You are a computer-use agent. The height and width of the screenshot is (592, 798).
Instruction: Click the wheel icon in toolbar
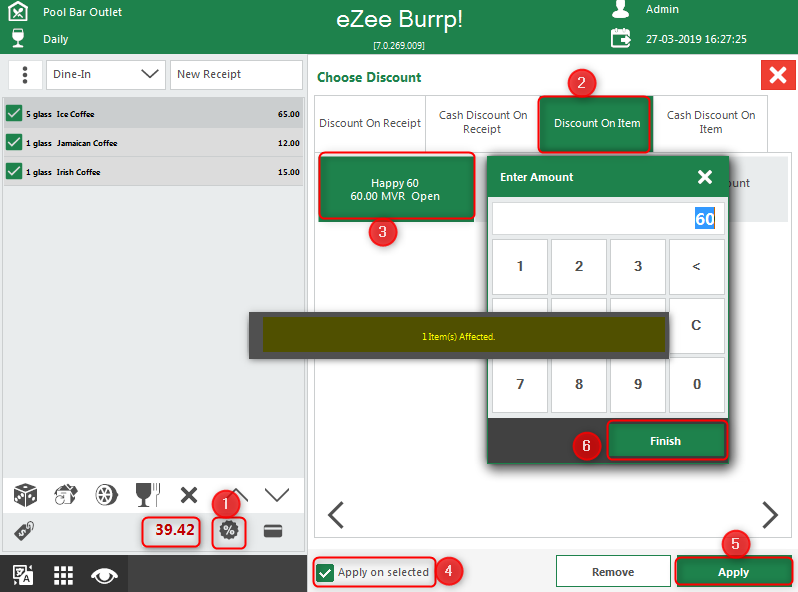click(x=106, y=495)
